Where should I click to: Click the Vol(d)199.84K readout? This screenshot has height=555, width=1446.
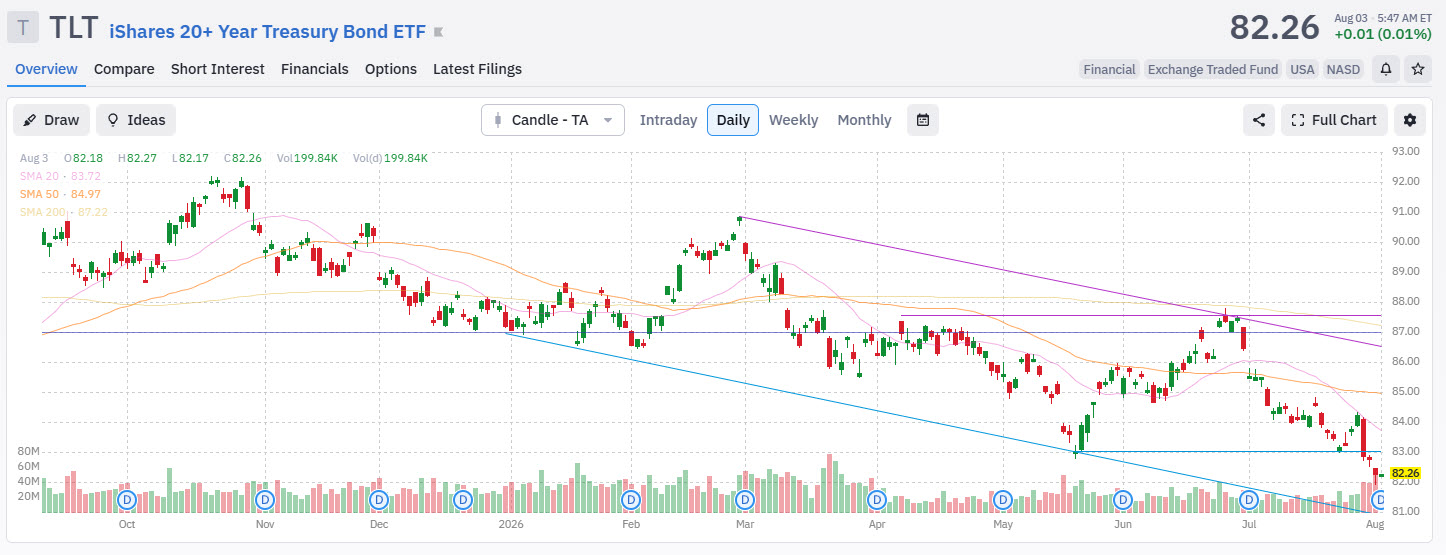pyautogui.click(x=390, y=158)
